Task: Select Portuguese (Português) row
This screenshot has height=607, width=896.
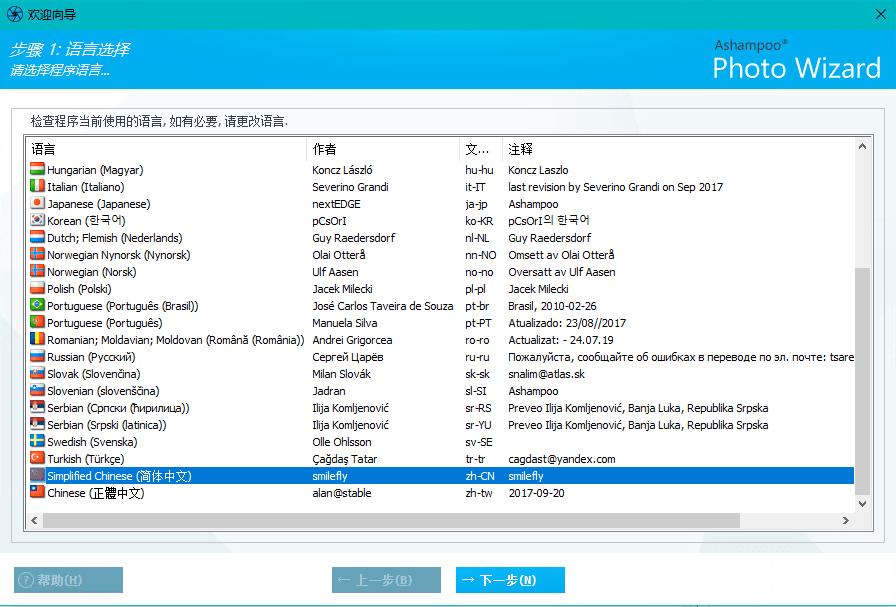Action: point(441,323)
